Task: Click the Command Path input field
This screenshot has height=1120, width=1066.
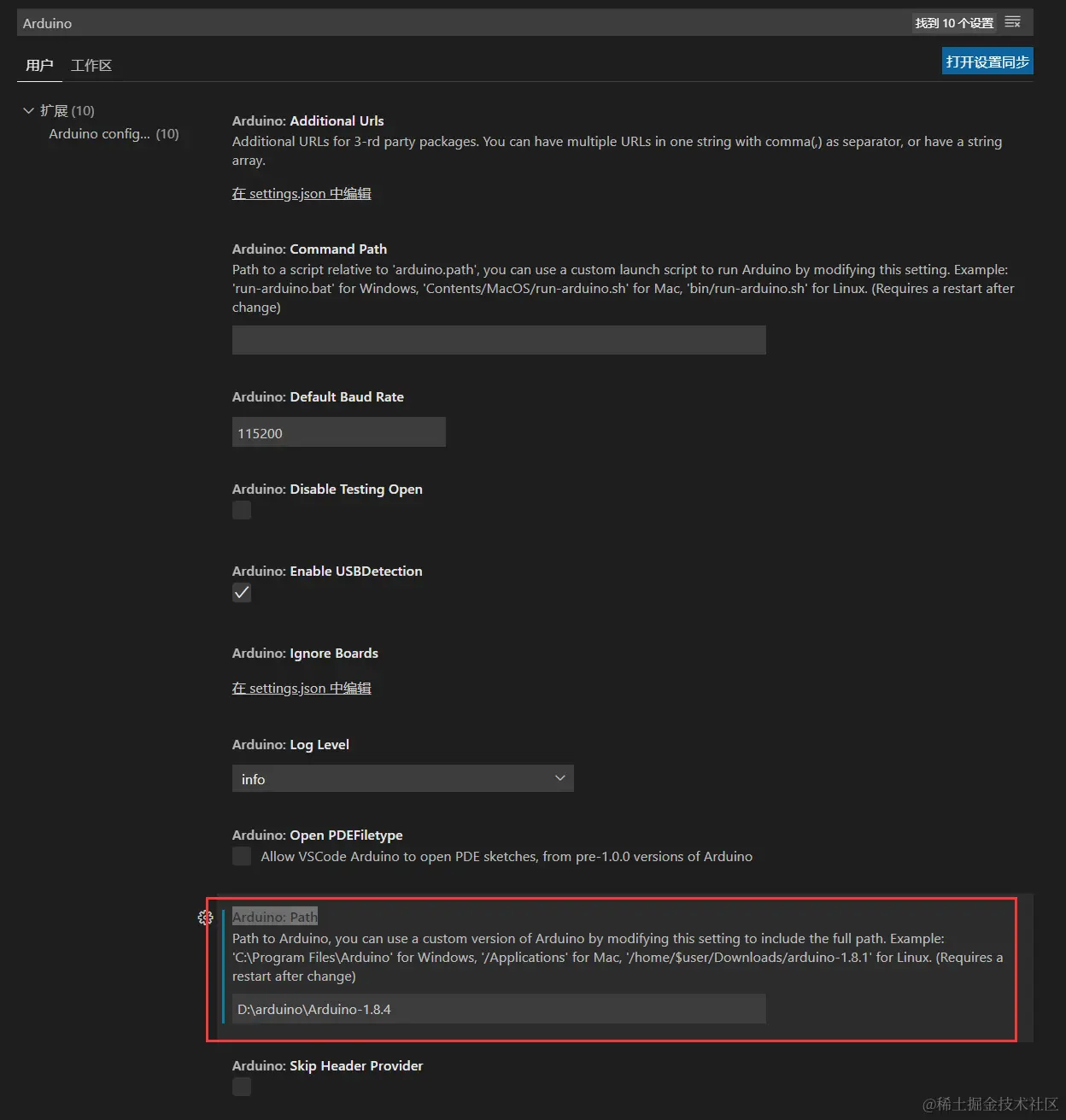Action: click(x=499, y=339)
